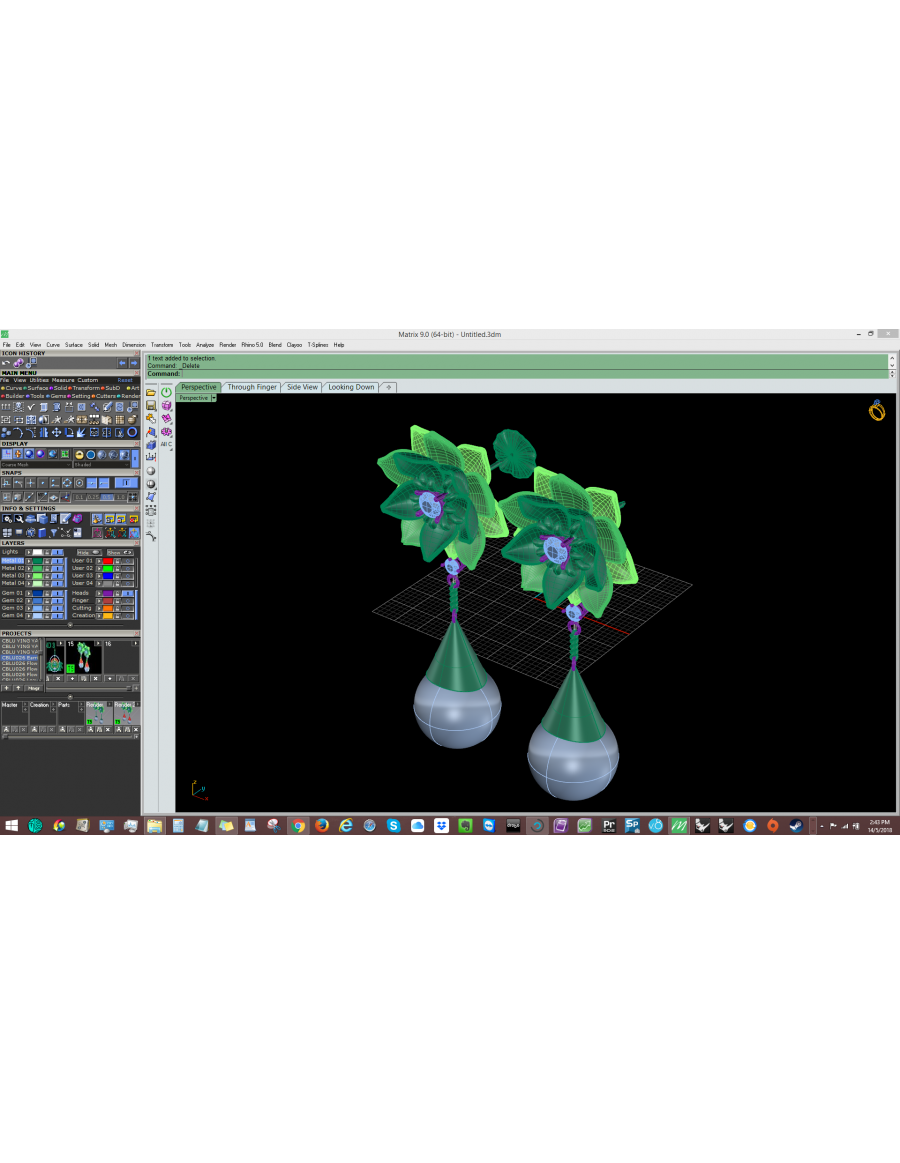The image size is (900, 1163).
Task: Select the pencil edit tool icon
Action: [x=108, y=407]
